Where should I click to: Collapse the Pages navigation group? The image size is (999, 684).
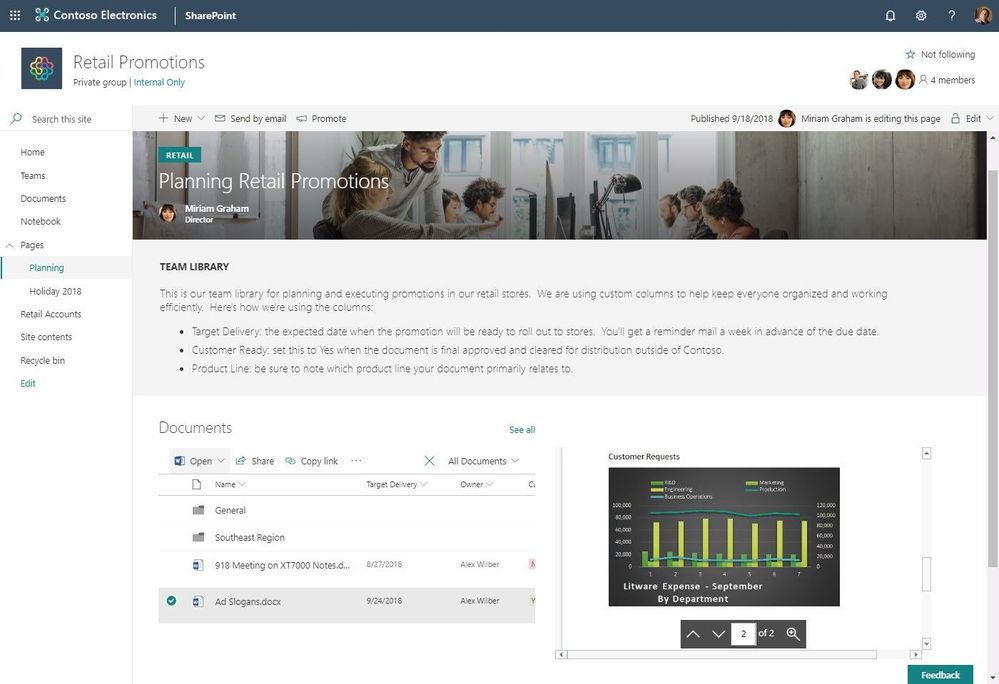10,245
